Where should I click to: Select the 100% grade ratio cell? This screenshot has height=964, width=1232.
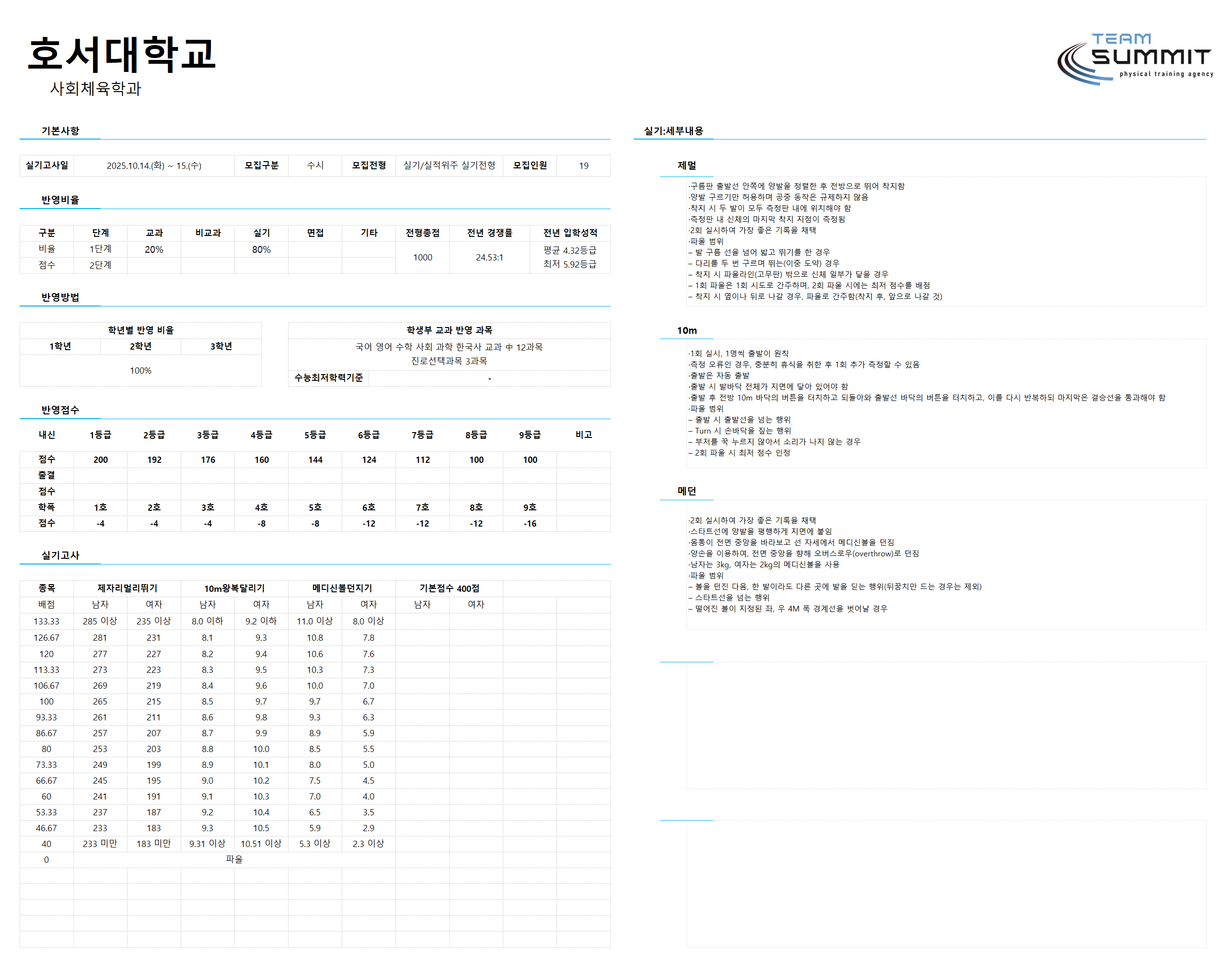[x=141, y=371]
